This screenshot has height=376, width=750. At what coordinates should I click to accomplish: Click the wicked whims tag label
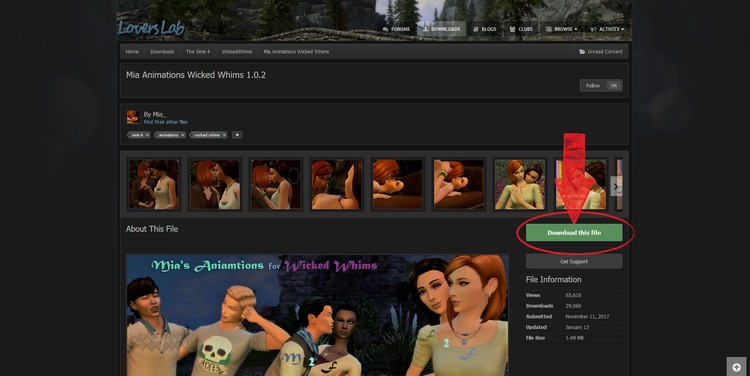[207, 135]
